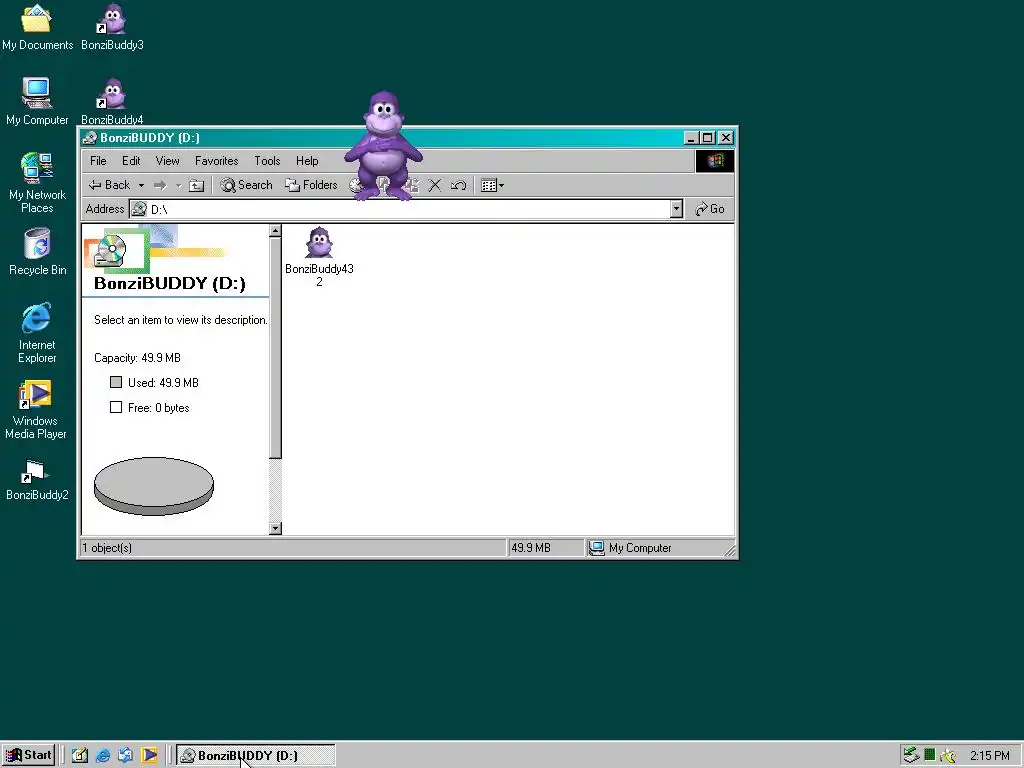The height and width of the screenshot is (768, 1024).
Task: Click the 2:15 PM taskbar clock
Action: (x=989, y=756)
